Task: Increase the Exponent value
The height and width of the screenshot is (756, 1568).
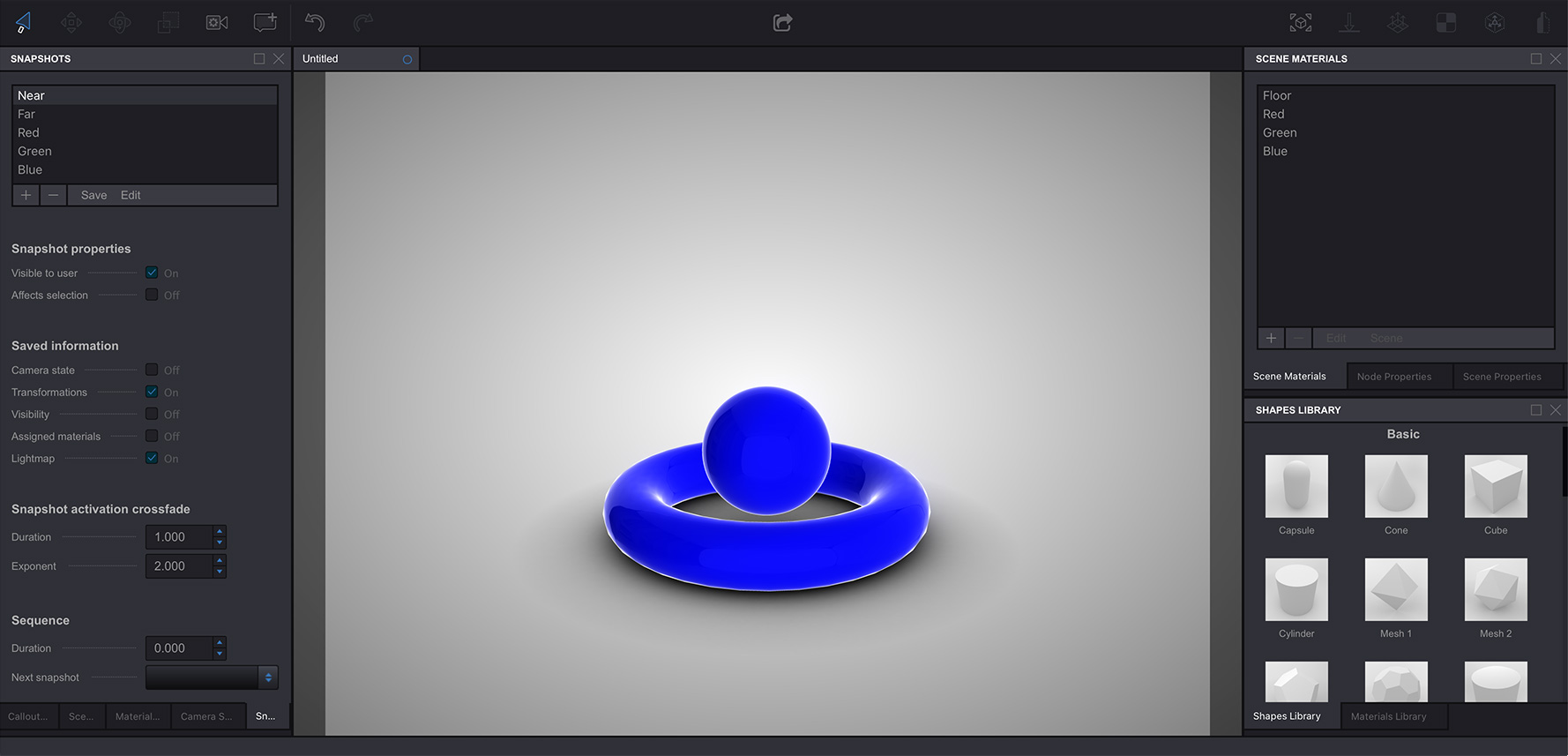Action: pos(220,561)
